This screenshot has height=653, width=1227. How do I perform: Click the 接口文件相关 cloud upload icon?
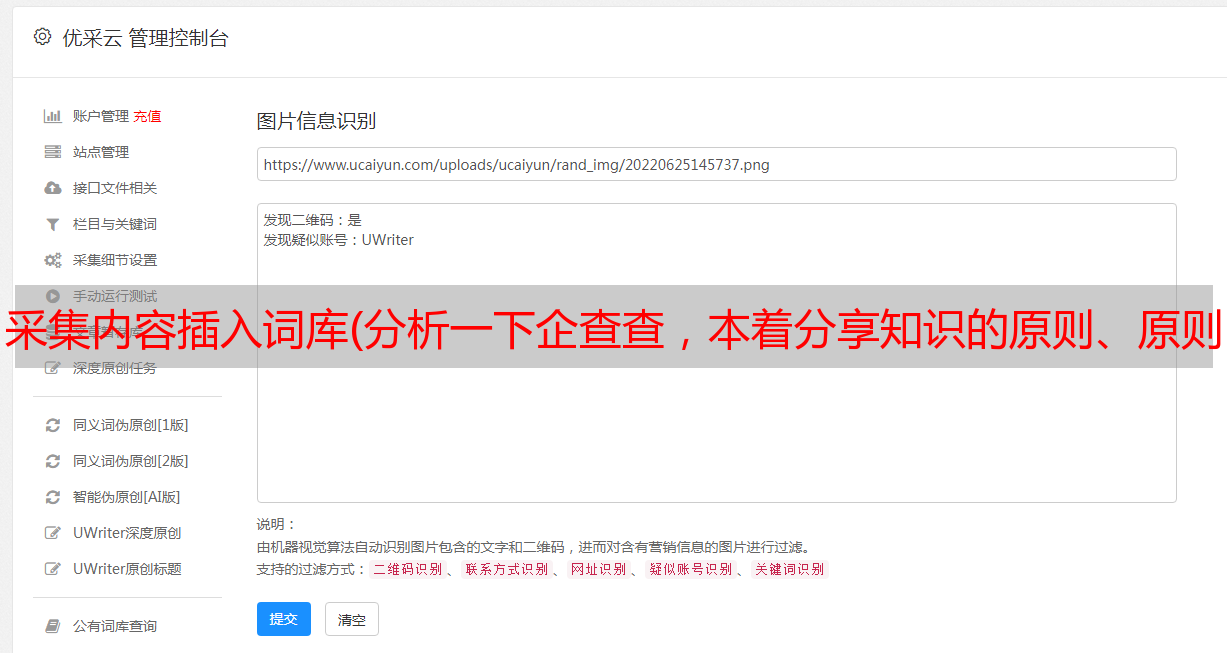[x=53, y=188]
